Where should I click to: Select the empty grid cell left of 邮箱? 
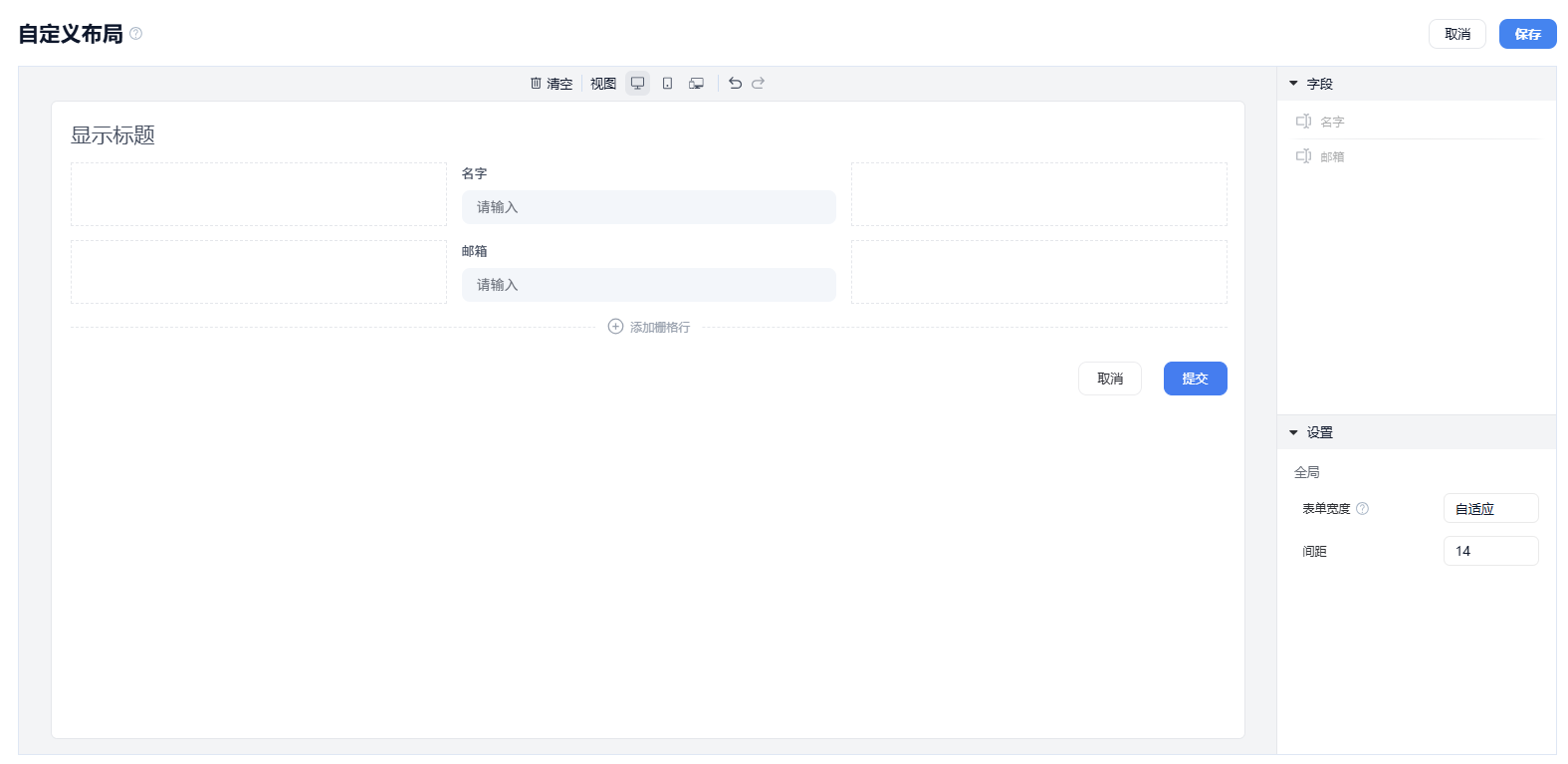(x=259, y=272)
